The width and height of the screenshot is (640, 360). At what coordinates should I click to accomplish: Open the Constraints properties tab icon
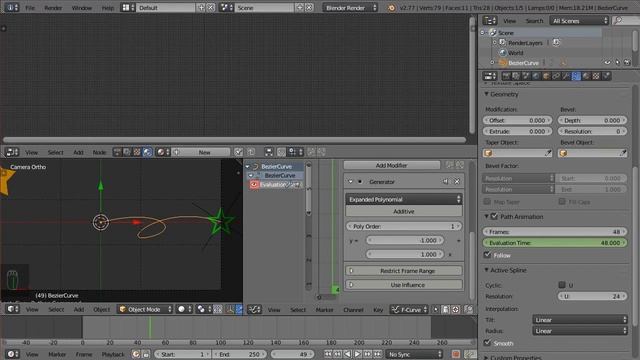click(x=556, y=76)
